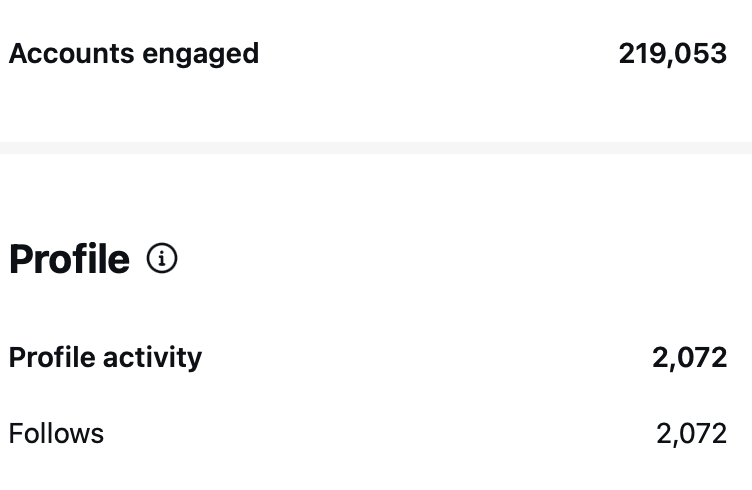This screenshot has width=752, height=490.
Task: Show Profile metric explanation via circled i
Action: (162, 259)
